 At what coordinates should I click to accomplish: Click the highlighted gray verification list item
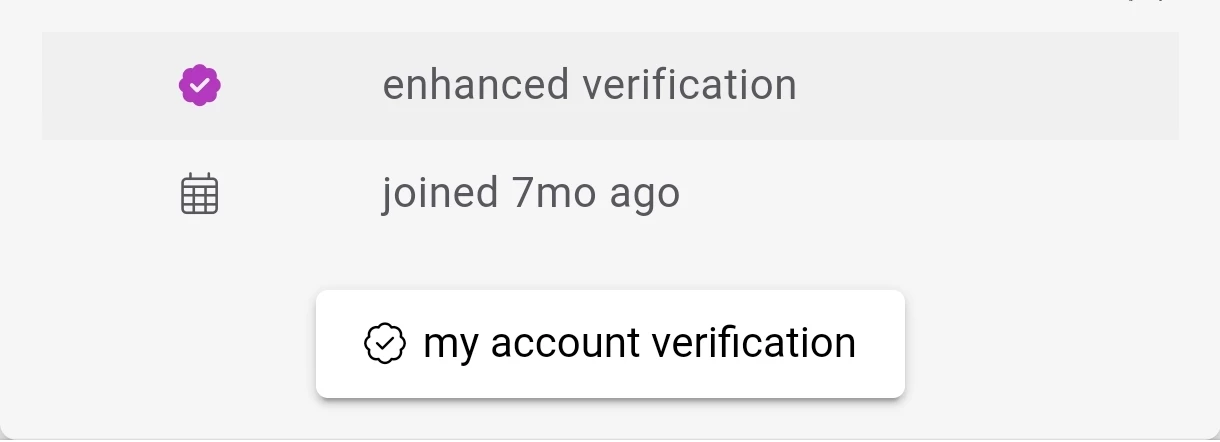tap(610, 86)
